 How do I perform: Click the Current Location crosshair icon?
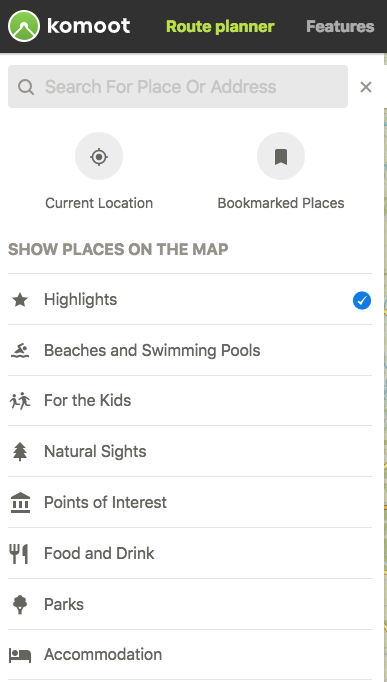99,156
